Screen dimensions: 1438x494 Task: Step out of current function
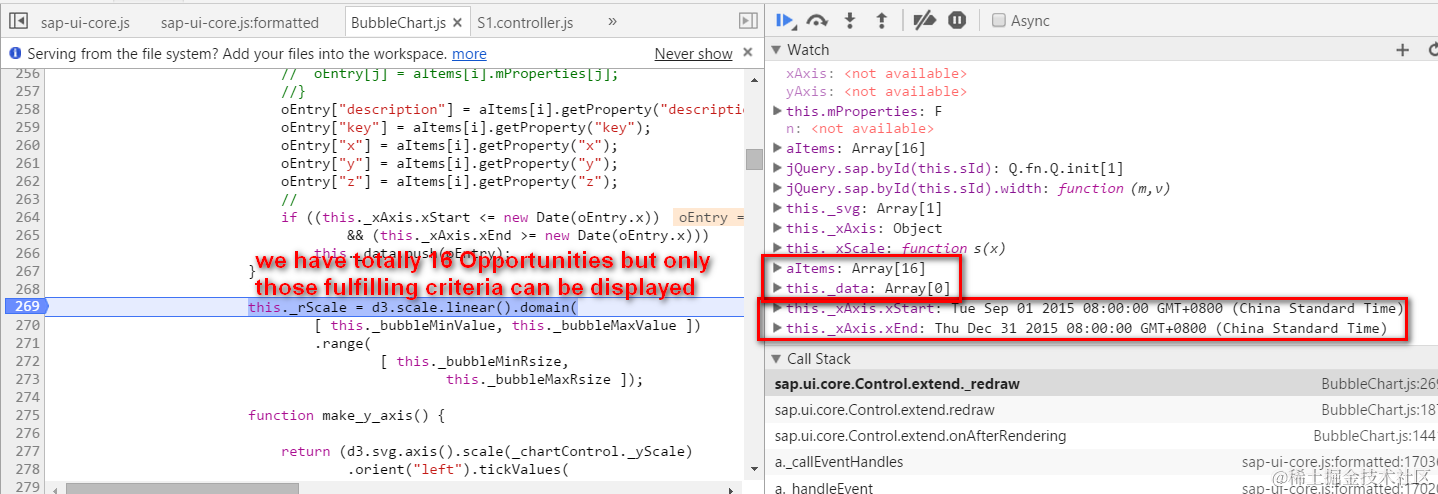tap(881, 20)
